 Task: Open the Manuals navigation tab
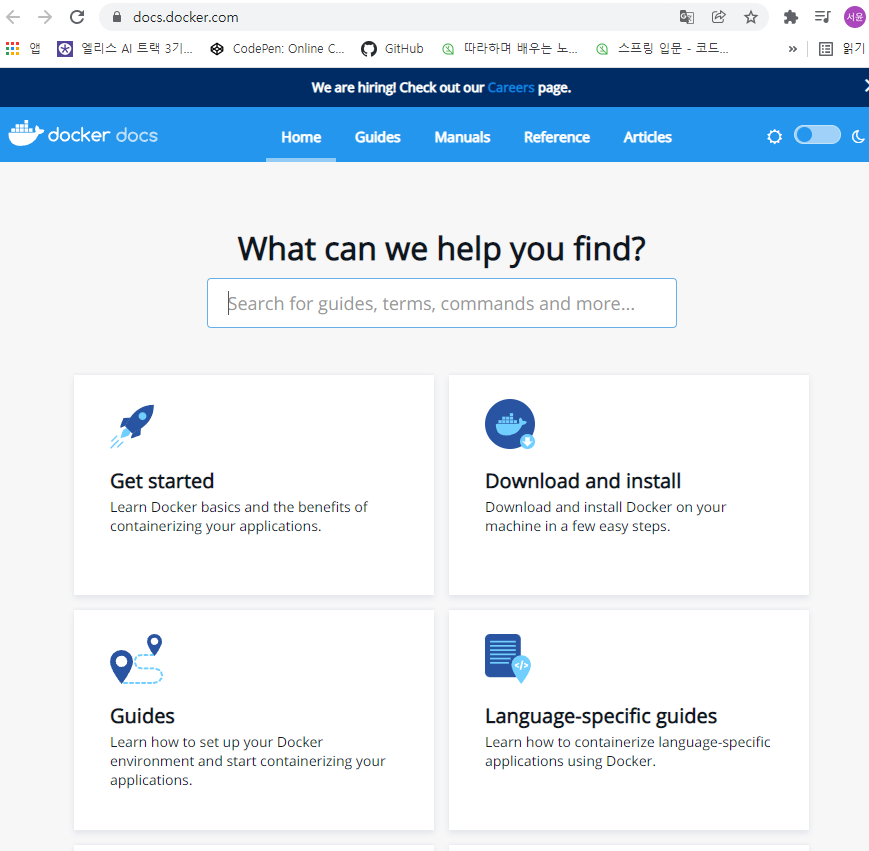click(462, 137)
